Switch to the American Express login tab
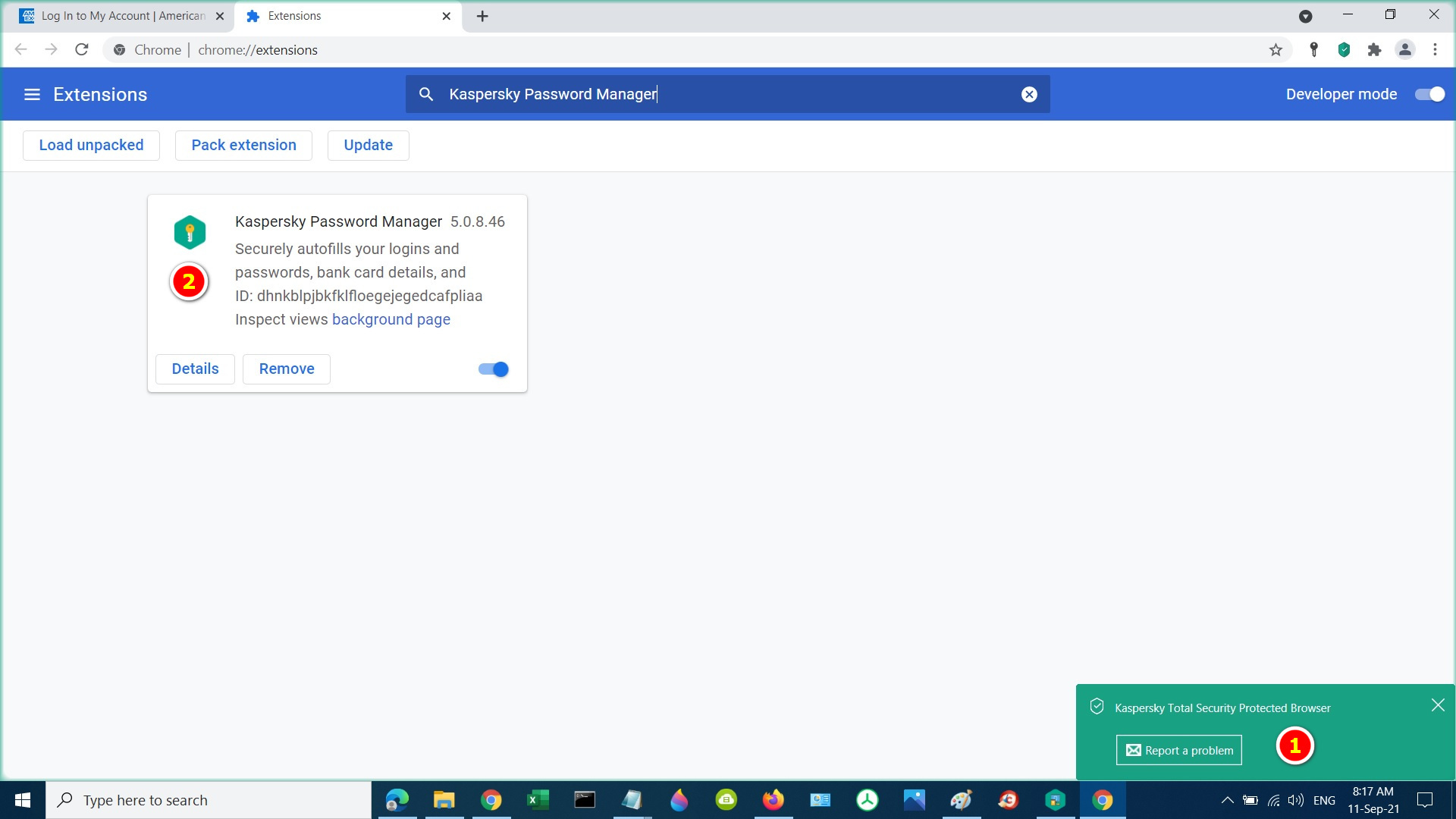This screenshot has width=1456, height=819. (x=121, y=16)
